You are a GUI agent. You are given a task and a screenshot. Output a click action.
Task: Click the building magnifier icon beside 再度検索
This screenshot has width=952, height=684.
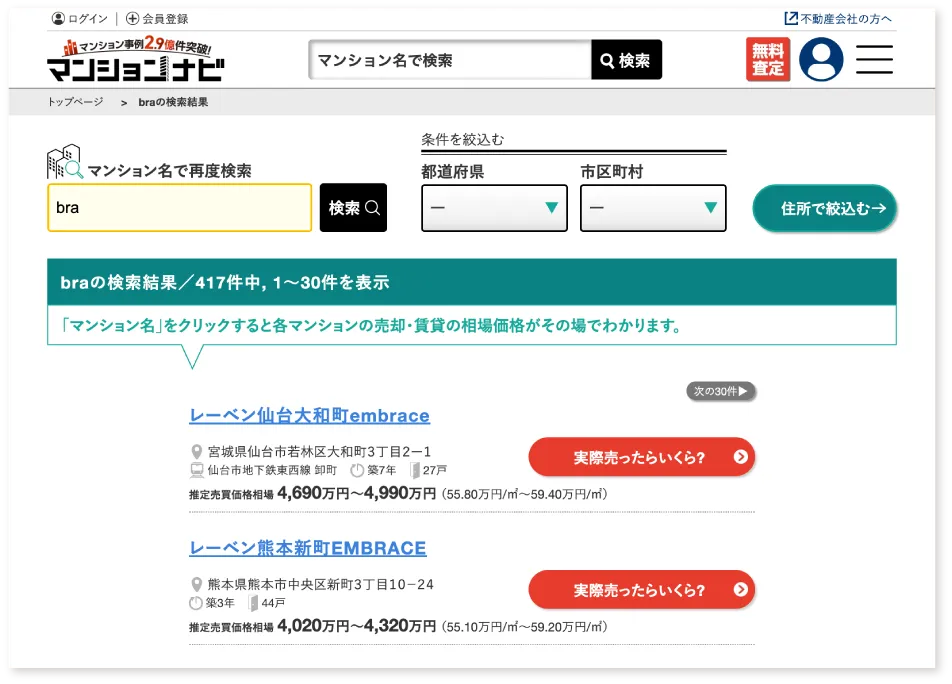click(x=65, y=162)
